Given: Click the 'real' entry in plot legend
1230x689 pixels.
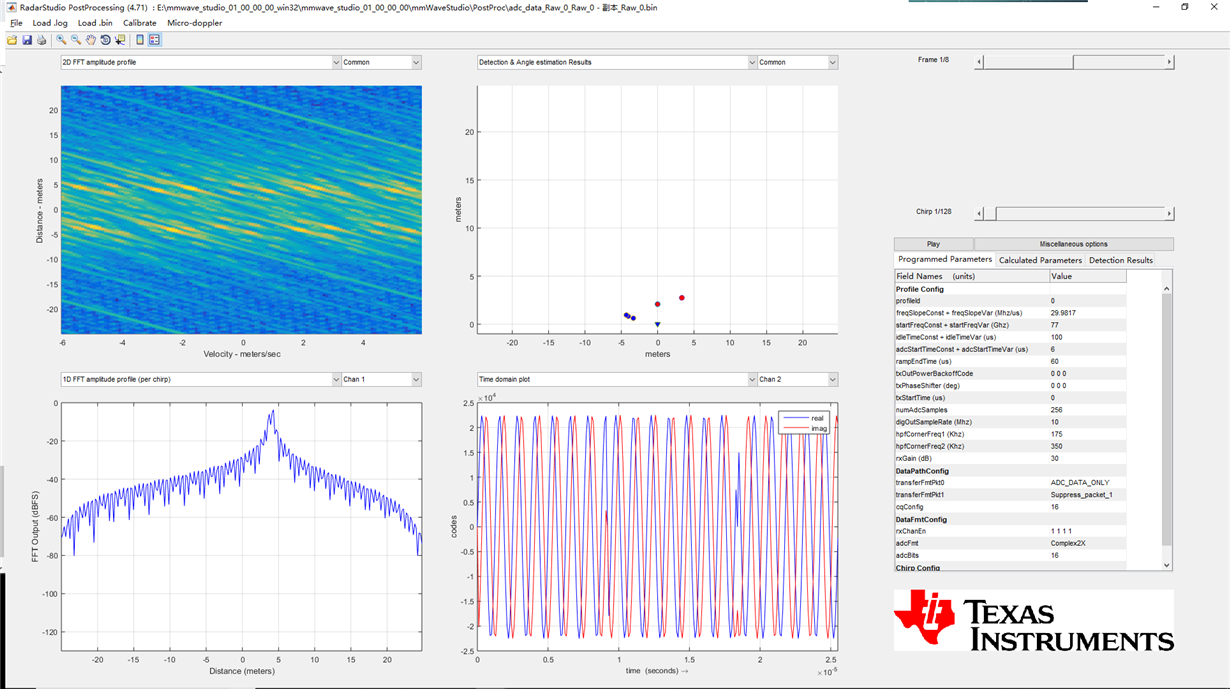Looking at the screenshot, I should 817,417.
